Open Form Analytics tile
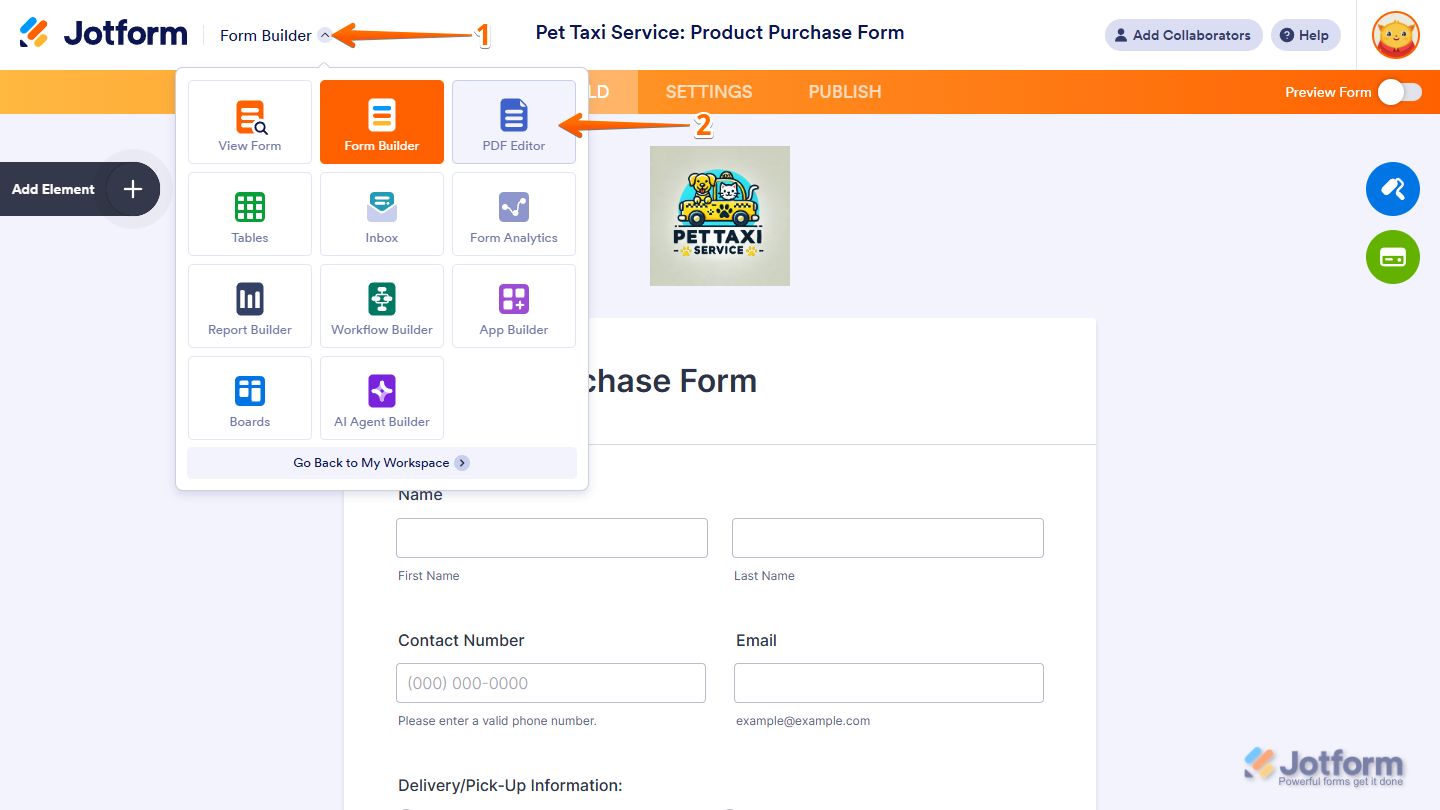This screenshot has height=810, width=1440. pos(514,214)
